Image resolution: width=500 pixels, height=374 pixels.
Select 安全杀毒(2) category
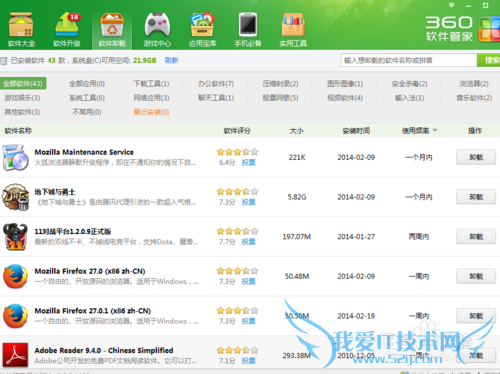[x=409, y=83]
